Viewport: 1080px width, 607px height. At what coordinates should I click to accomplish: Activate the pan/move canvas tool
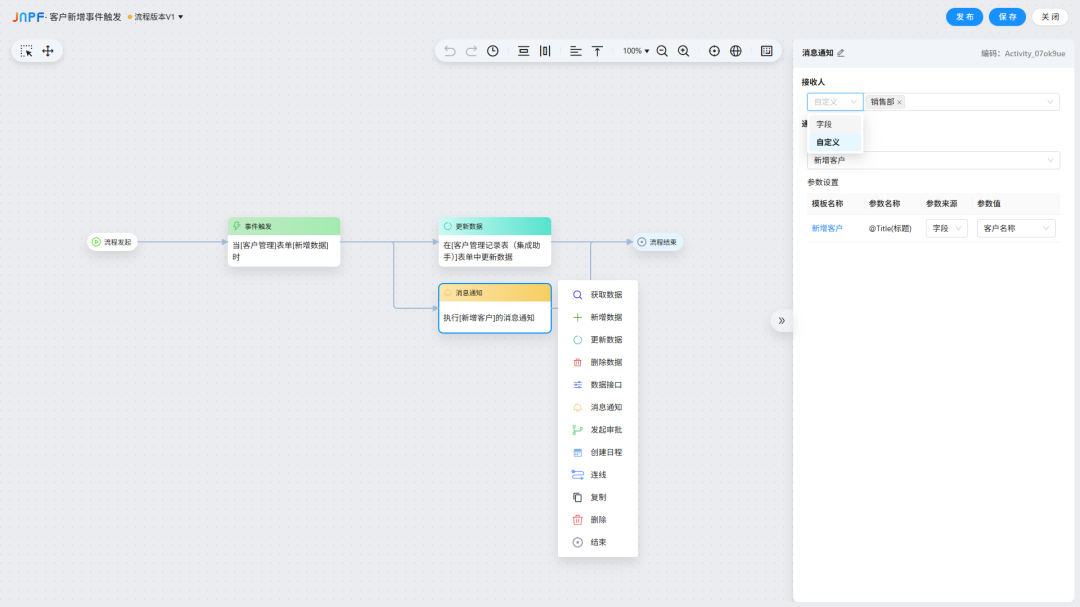[48, 51]
